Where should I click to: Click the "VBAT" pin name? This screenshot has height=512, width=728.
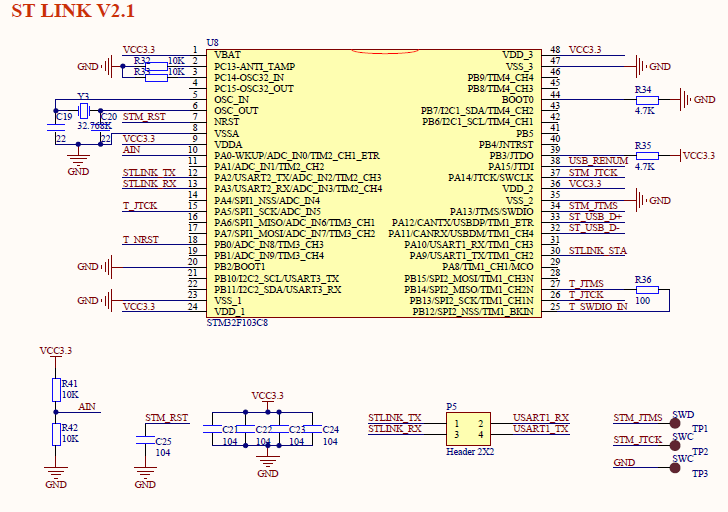228,55
